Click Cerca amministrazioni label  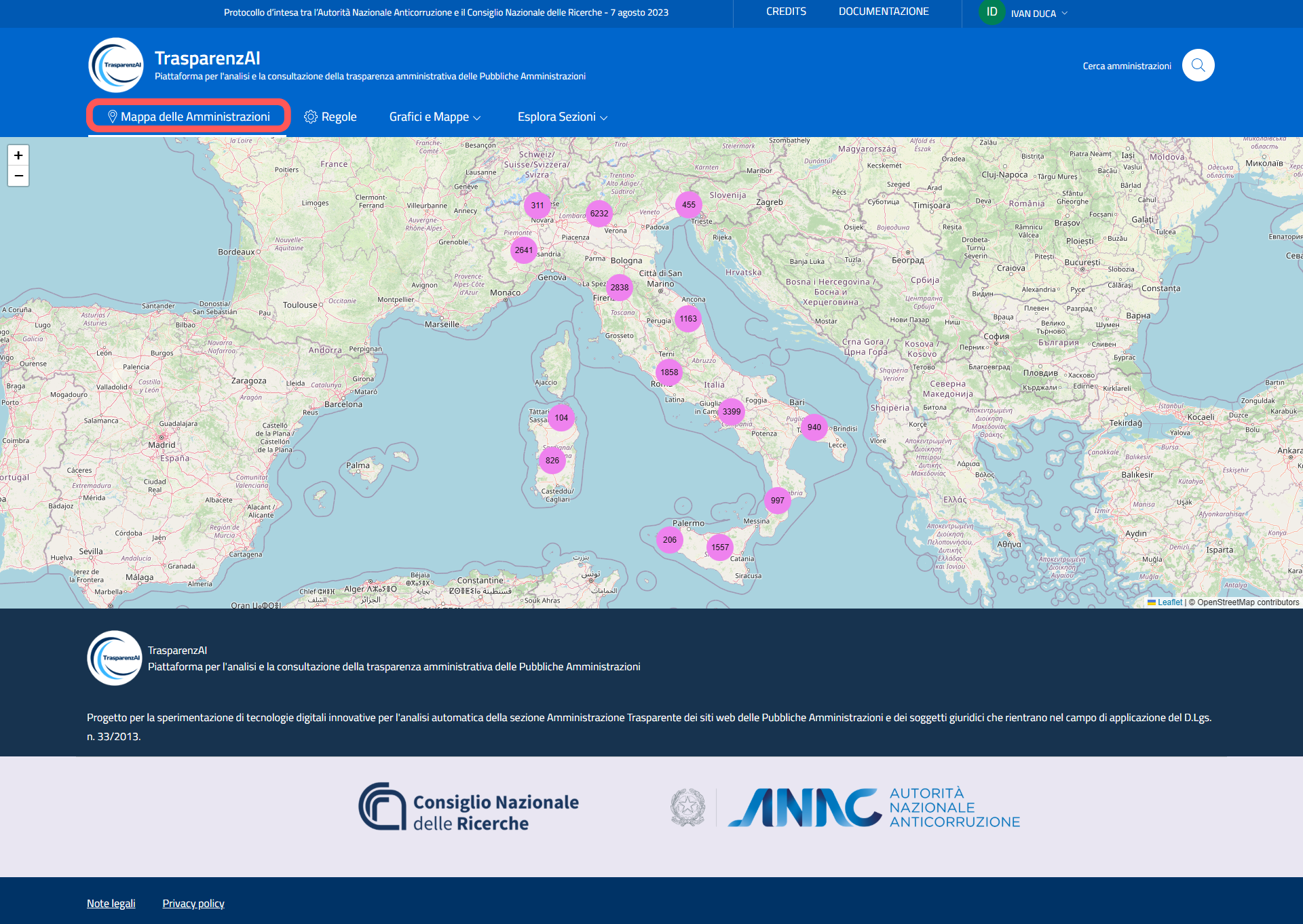pyautogui.click(x=1127, y=66)
